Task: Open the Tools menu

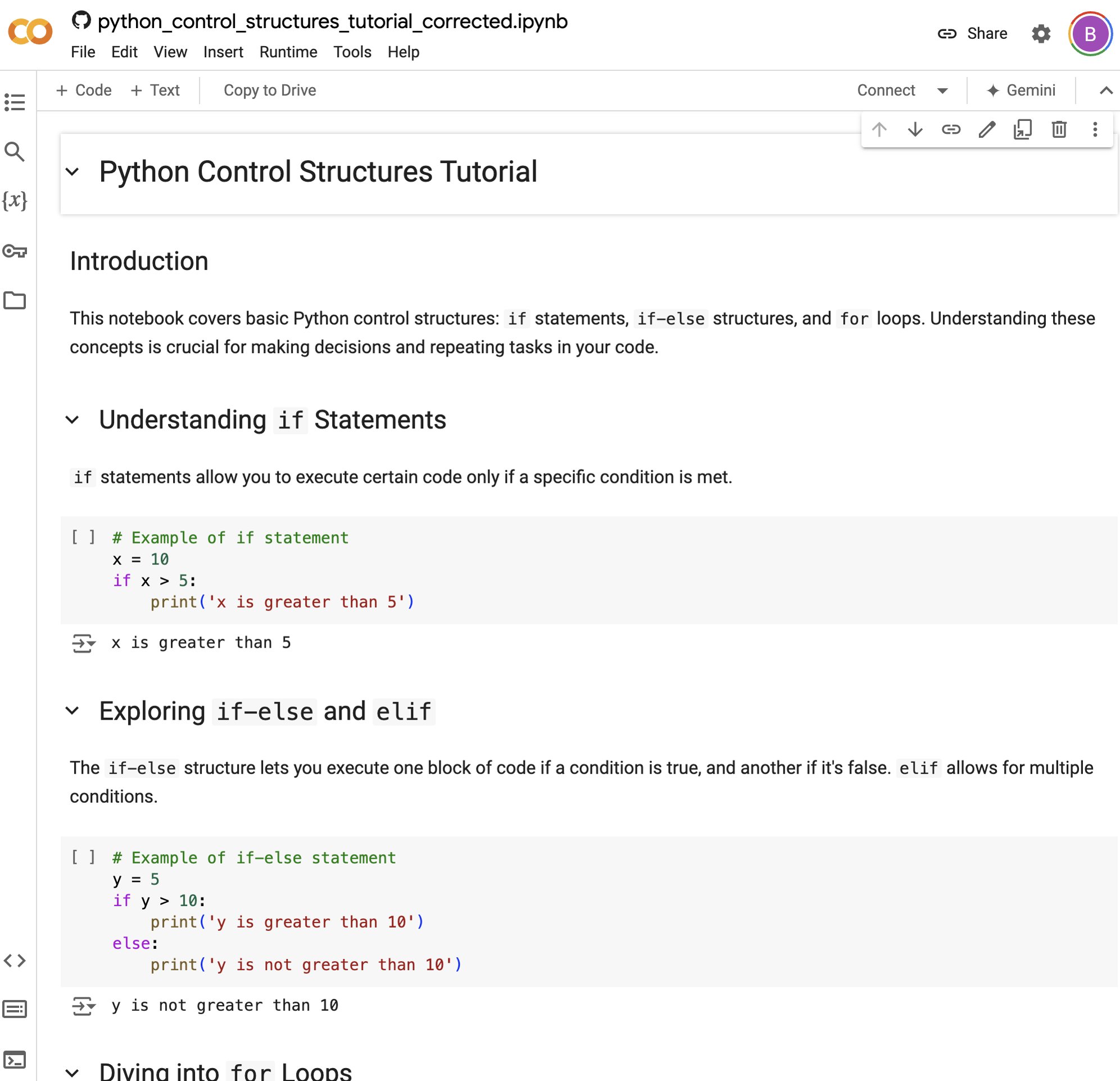Action: pyautogui.click(x=352, y=52)
